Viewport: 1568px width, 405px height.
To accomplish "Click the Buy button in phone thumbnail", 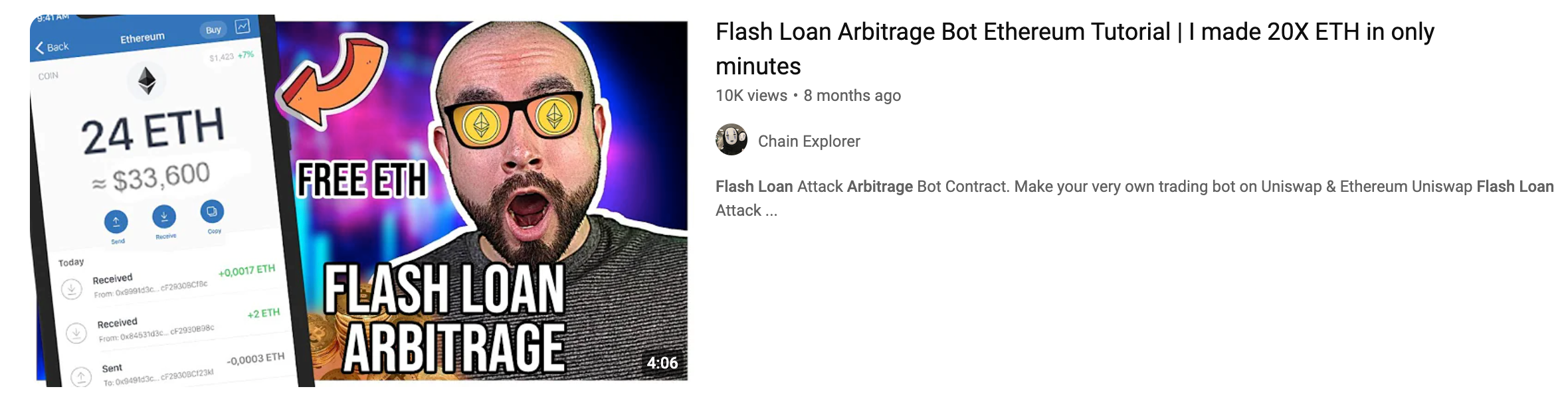I will pos(213,30).
